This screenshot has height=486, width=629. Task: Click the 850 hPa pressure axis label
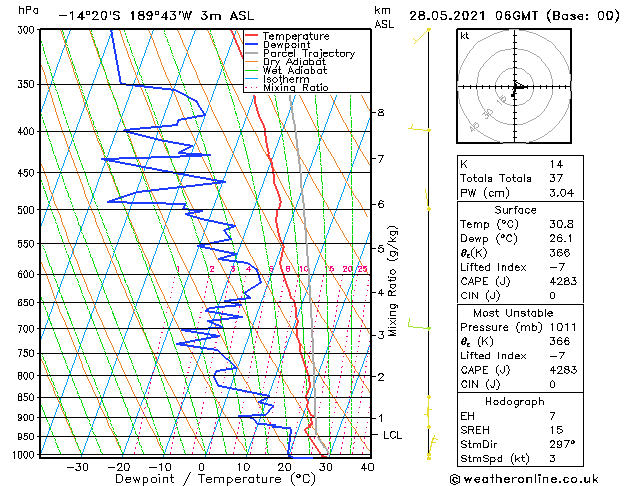point(26,397)
